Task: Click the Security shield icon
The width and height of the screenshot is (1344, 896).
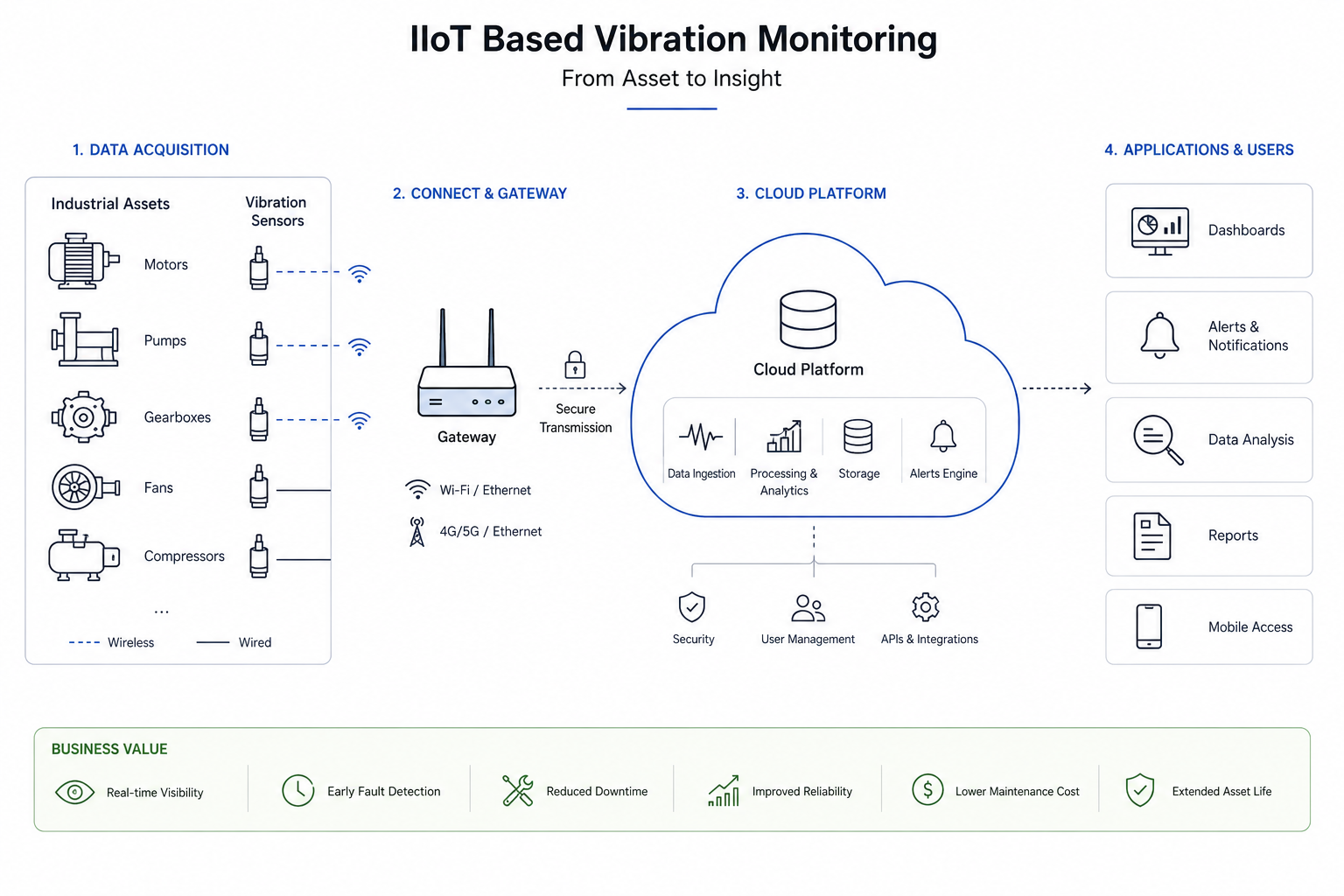Action: click(x=692, y=606)
